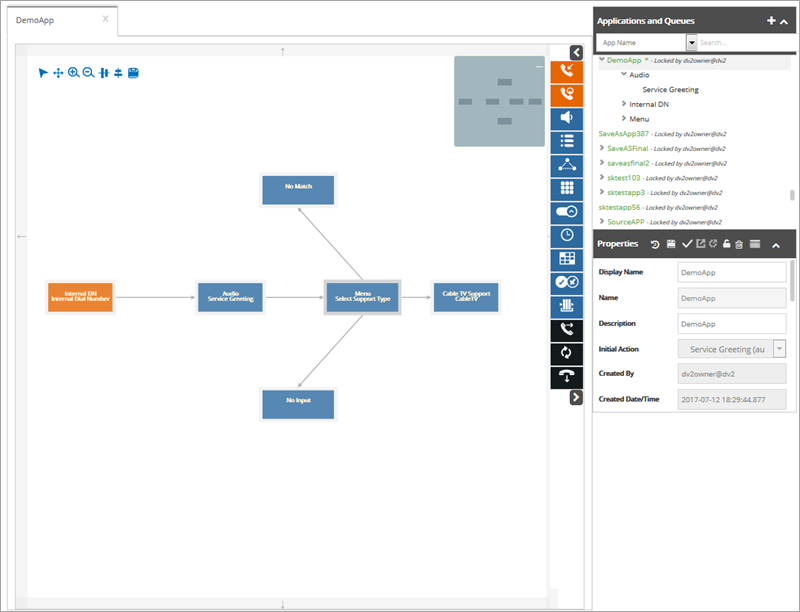The image size is (800, 612).
Task: Expand the saveasfinal2 application
Action: (602, 163)
